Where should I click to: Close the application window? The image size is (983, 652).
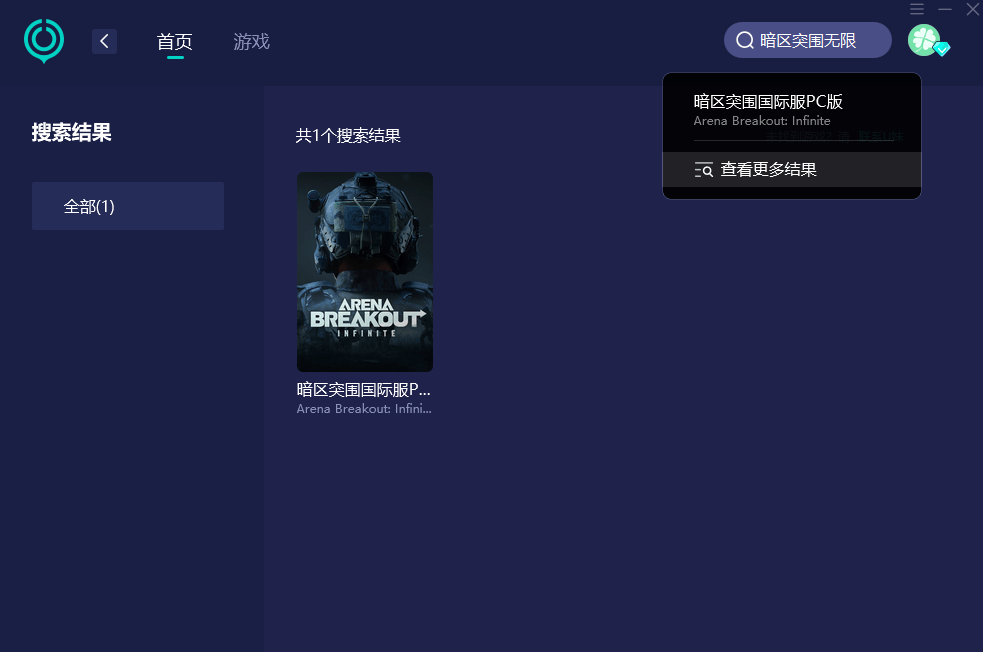point(972,9)
